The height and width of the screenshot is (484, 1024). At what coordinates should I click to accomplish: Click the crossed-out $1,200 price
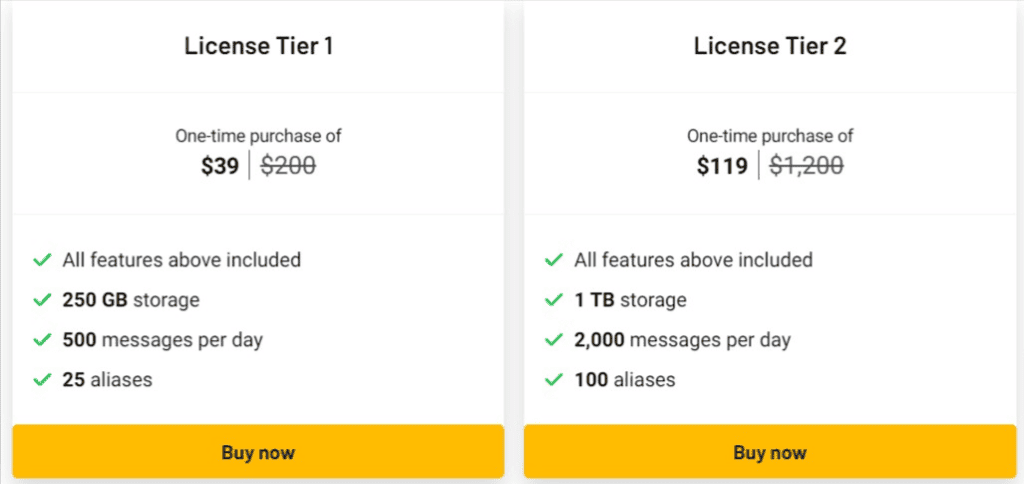807,166
